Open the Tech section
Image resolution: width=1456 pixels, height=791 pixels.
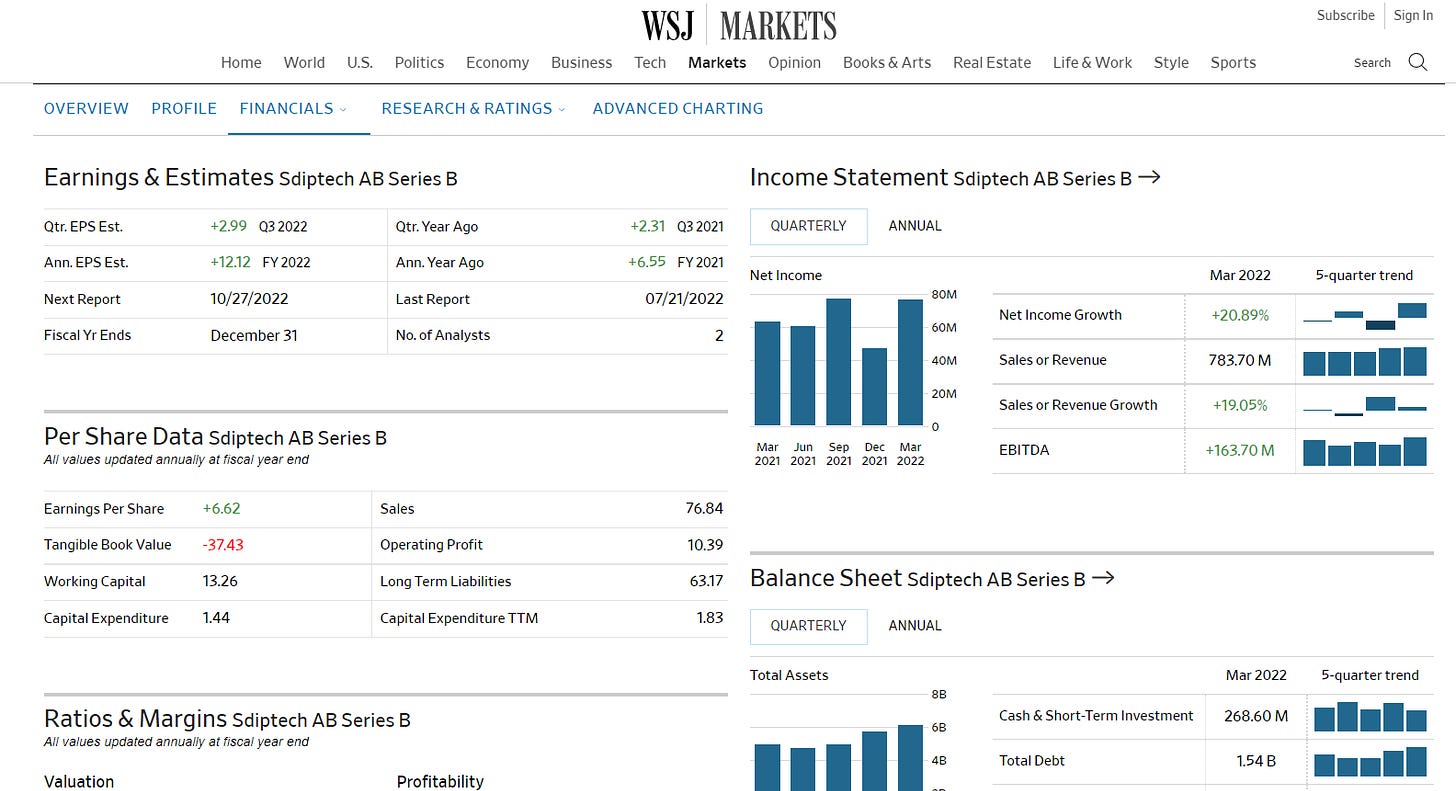(x=650, y=62)
